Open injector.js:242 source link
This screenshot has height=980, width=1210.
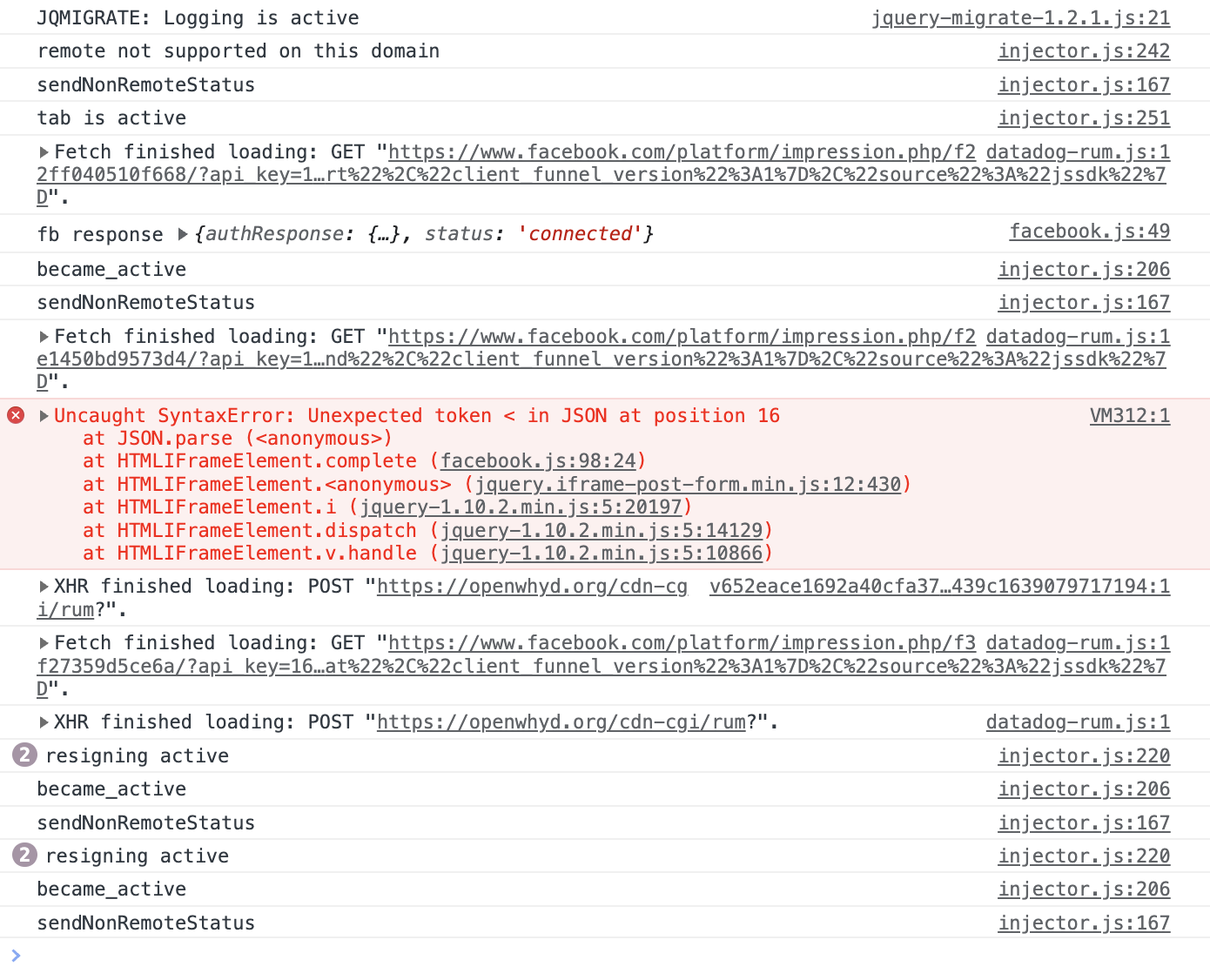[x=1084, y=50]
